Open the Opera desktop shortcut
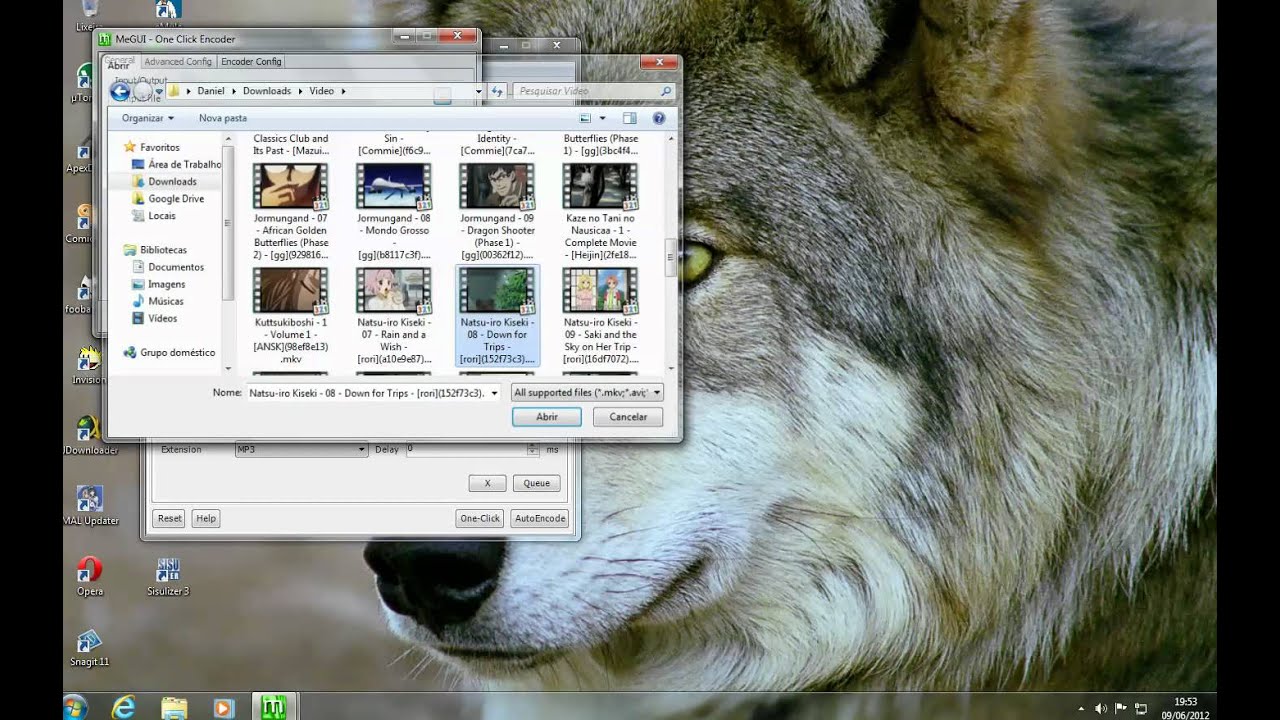The width and height of the screenshot is (1280, 720). pos(90,576)
